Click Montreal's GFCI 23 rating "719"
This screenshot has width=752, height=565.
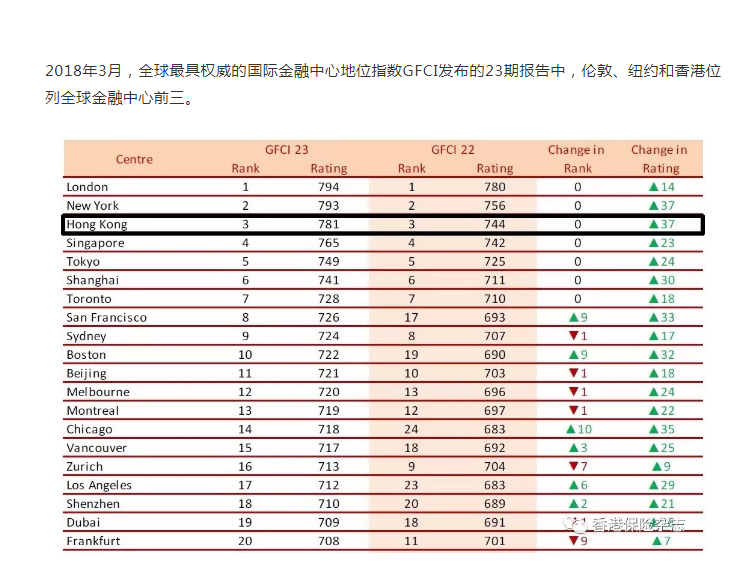click(329, 411)
